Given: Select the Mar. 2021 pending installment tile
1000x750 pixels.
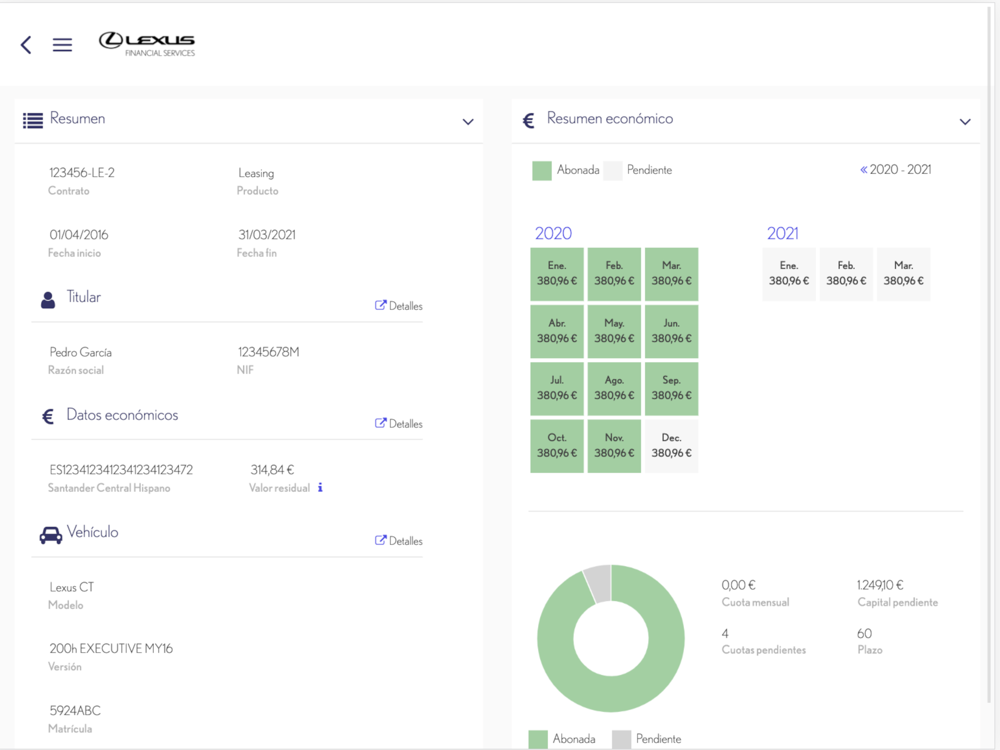Looking at the screenshot, I should (904, 274).
